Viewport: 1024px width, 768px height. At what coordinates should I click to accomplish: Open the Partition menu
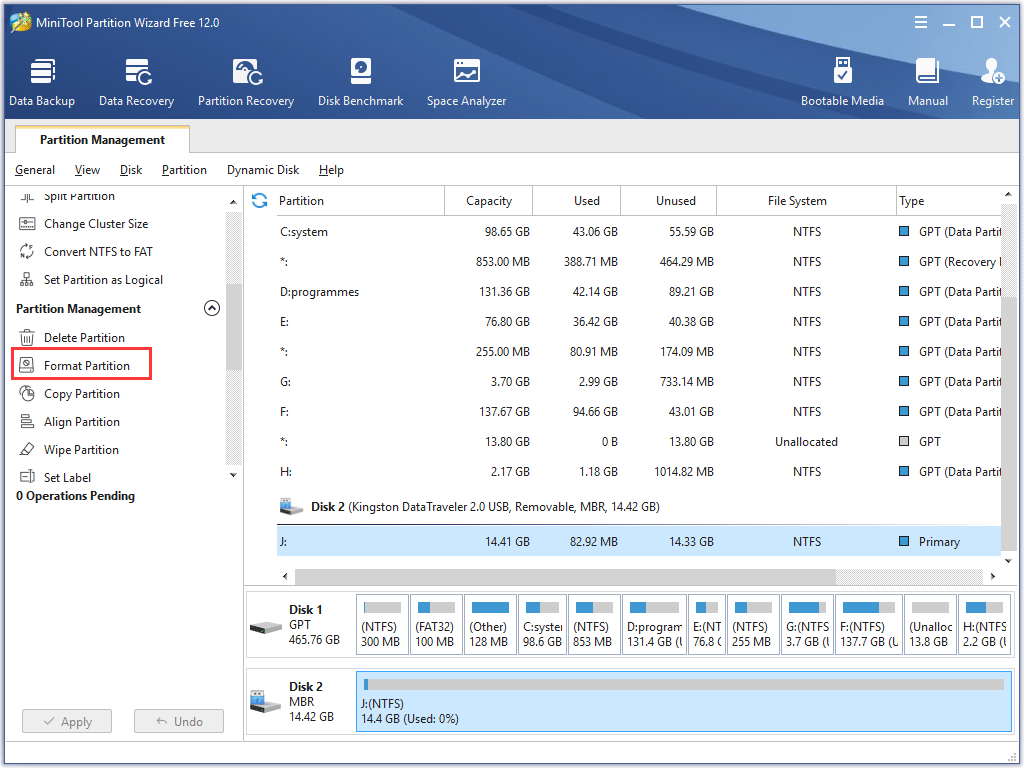point(184,170)
